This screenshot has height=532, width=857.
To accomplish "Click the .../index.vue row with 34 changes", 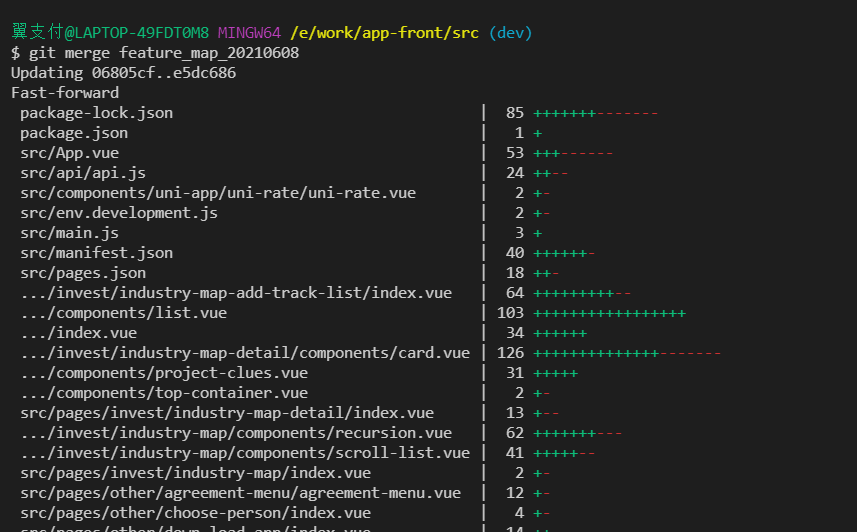I will pyautogui.click(x=79, y=333).
